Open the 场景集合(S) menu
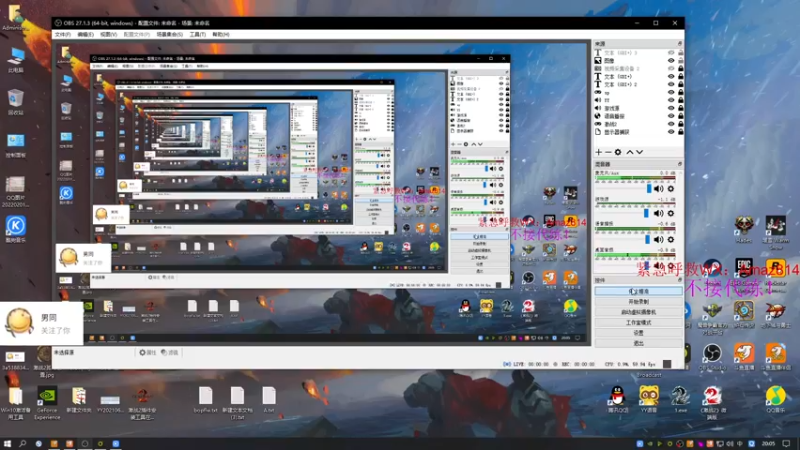800x450 pixels. pos(169,35)
